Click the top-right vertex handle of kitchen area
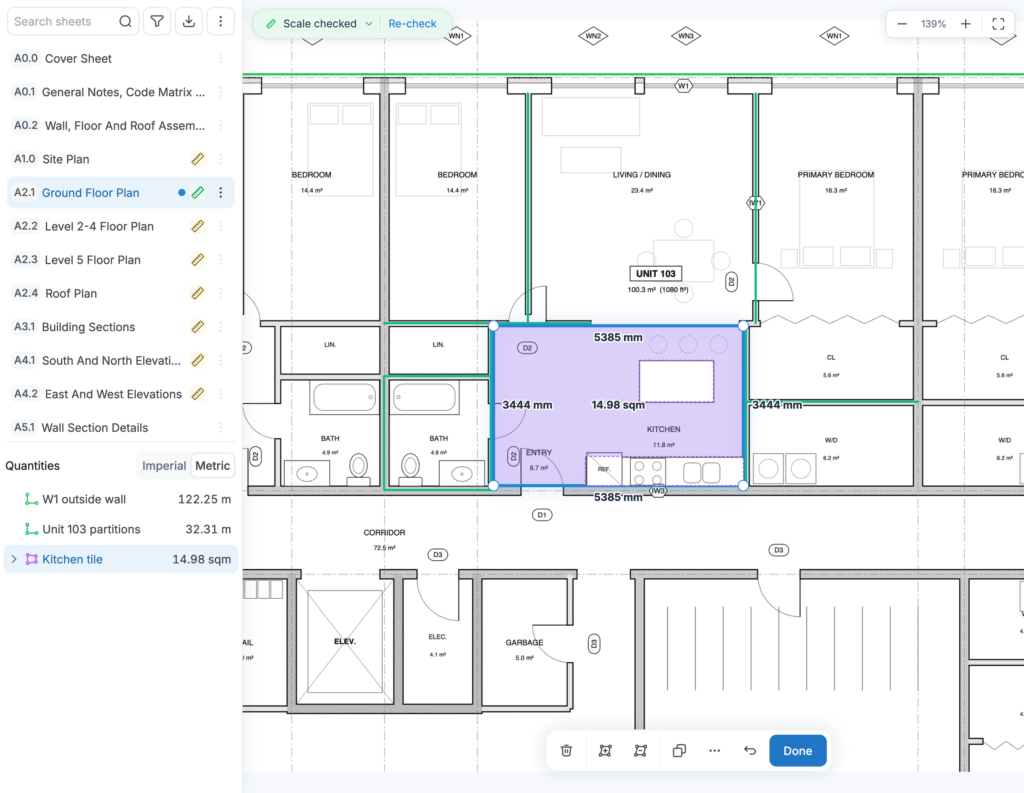Screen dimensions: 1024x793 pyautogui.click(x=743, y=325)
